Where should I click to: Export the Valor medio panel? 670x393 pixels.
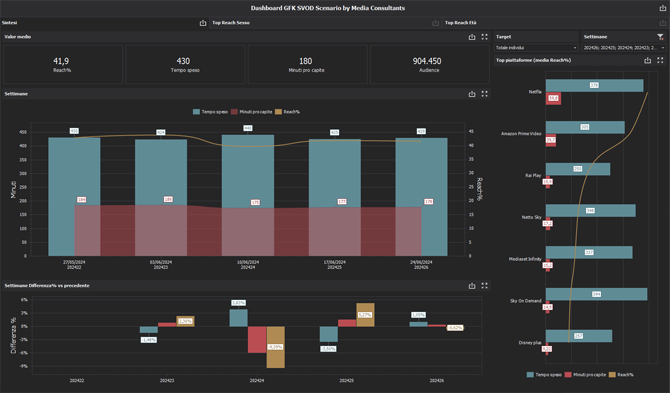tap(472, 37)
